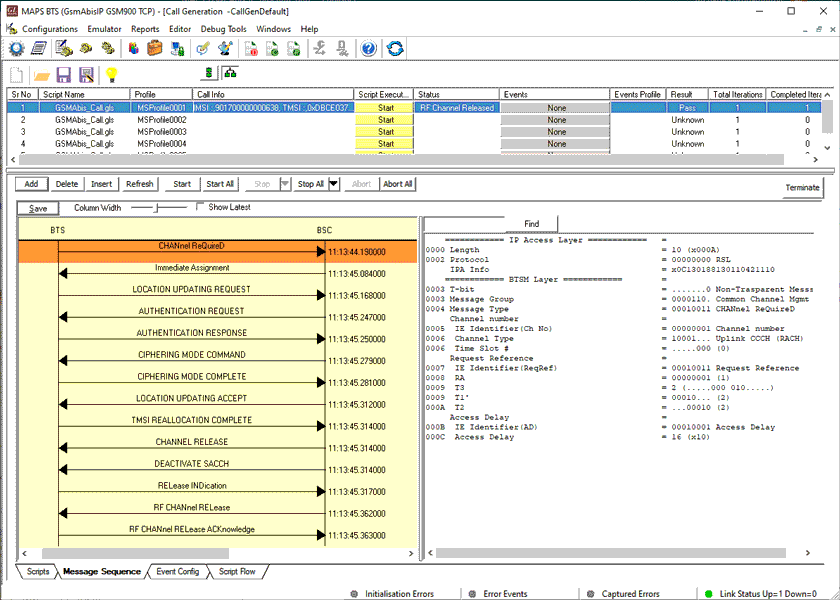Viewport: 840px width, 600px height.
Task: Click the call list scroll-up arrow
Action: (x=828, y=94)
